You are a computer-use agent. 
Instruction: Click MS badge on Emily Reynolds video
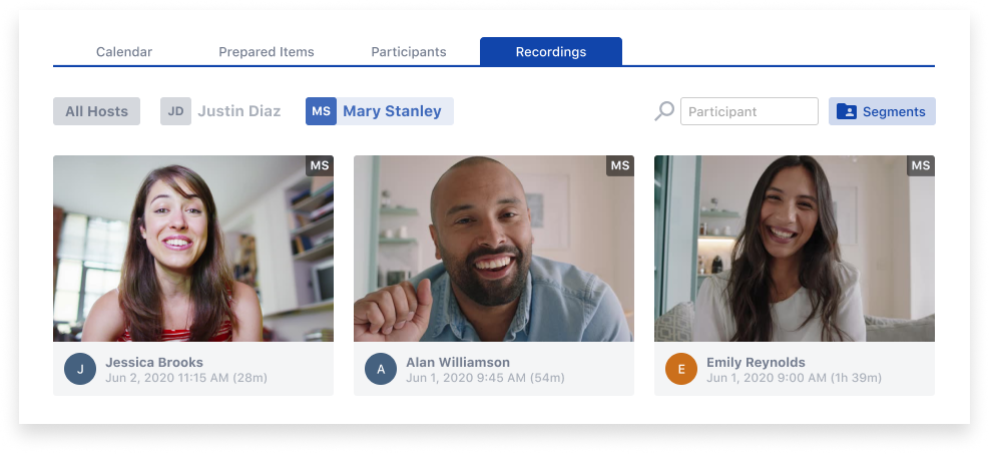921,166
